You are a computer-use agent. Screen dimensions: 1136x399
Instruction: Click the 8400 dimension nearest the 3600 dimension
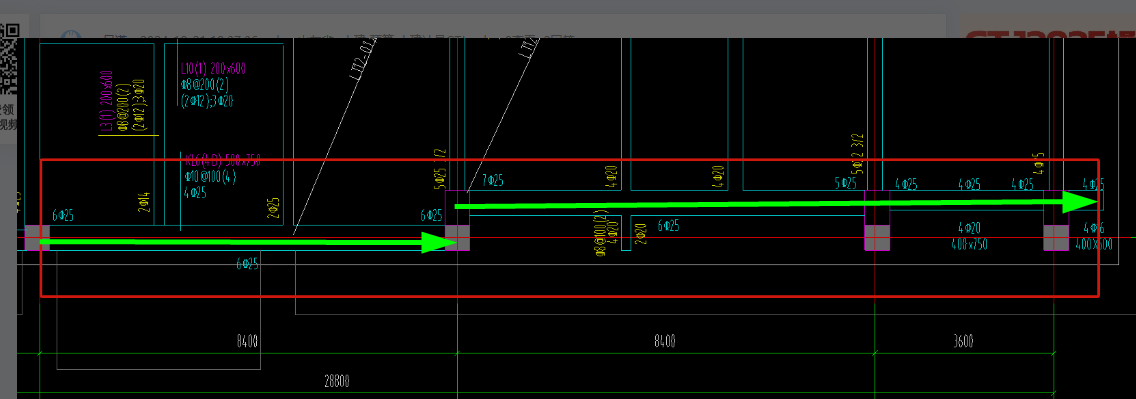tap(664, 341)
